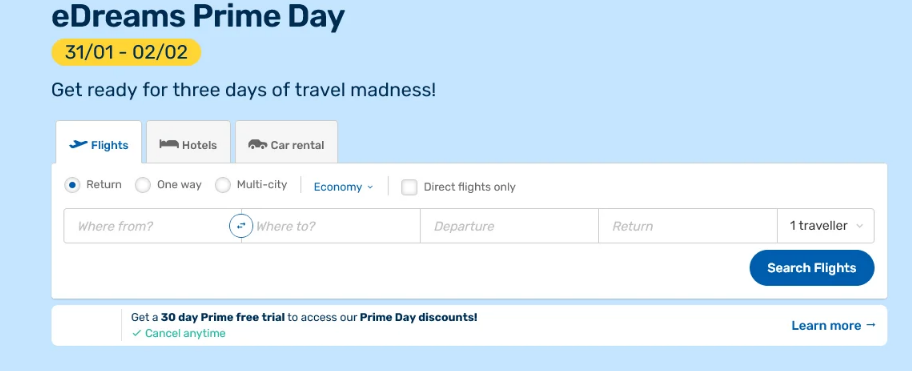Click the airplane icon on Flights tab
Viewport: 912px width, 371px height.
coord(78,144)
